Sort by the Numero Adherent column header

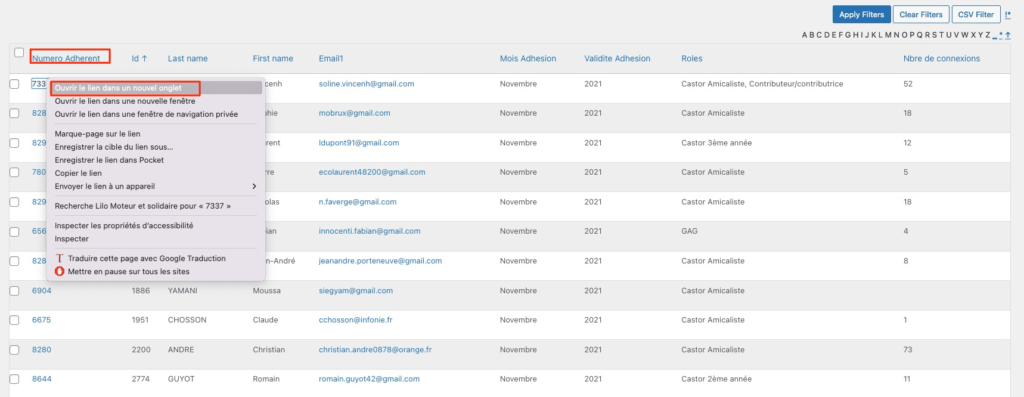[x=66, y=59]
